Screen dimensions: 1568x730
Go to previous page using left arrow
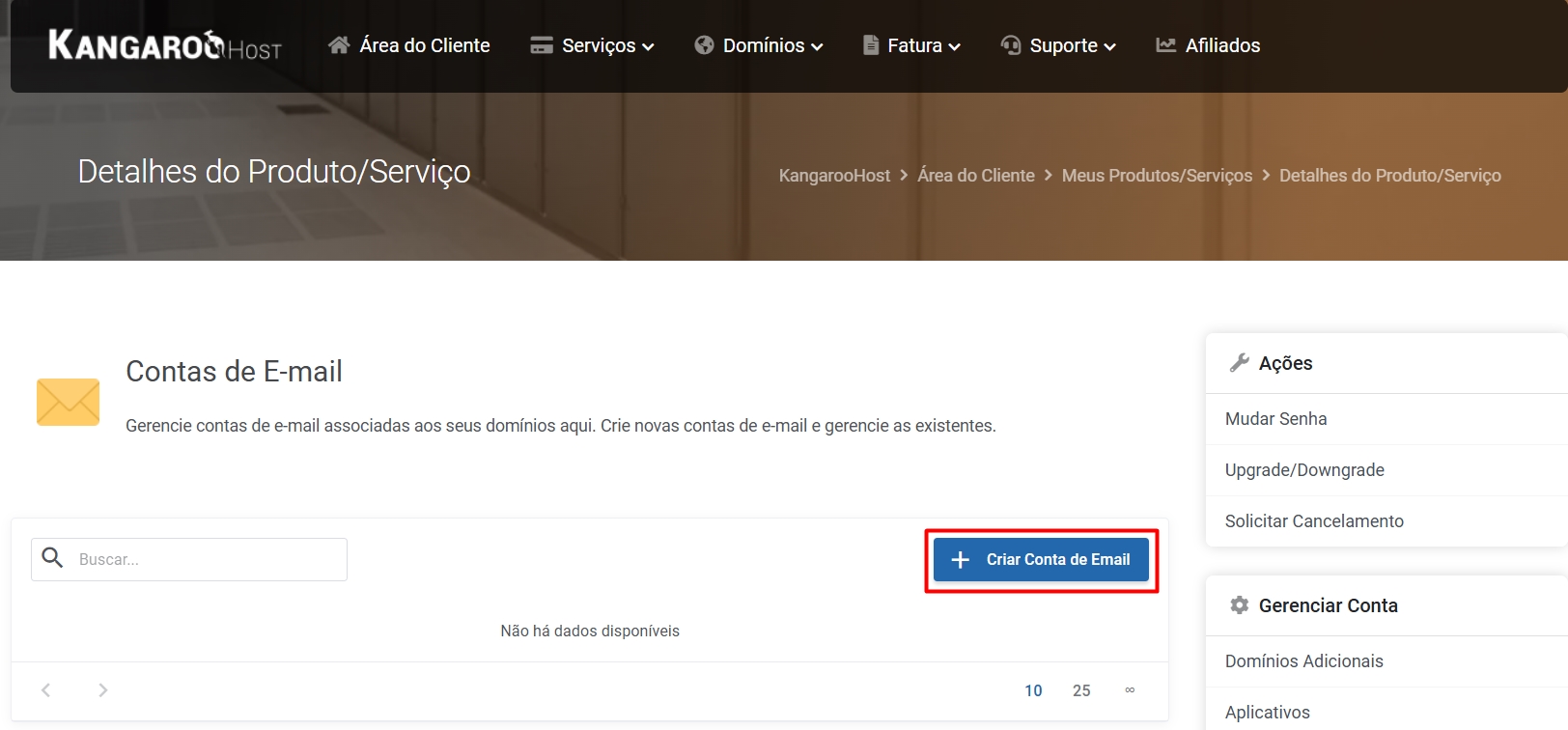pos(45,690)
